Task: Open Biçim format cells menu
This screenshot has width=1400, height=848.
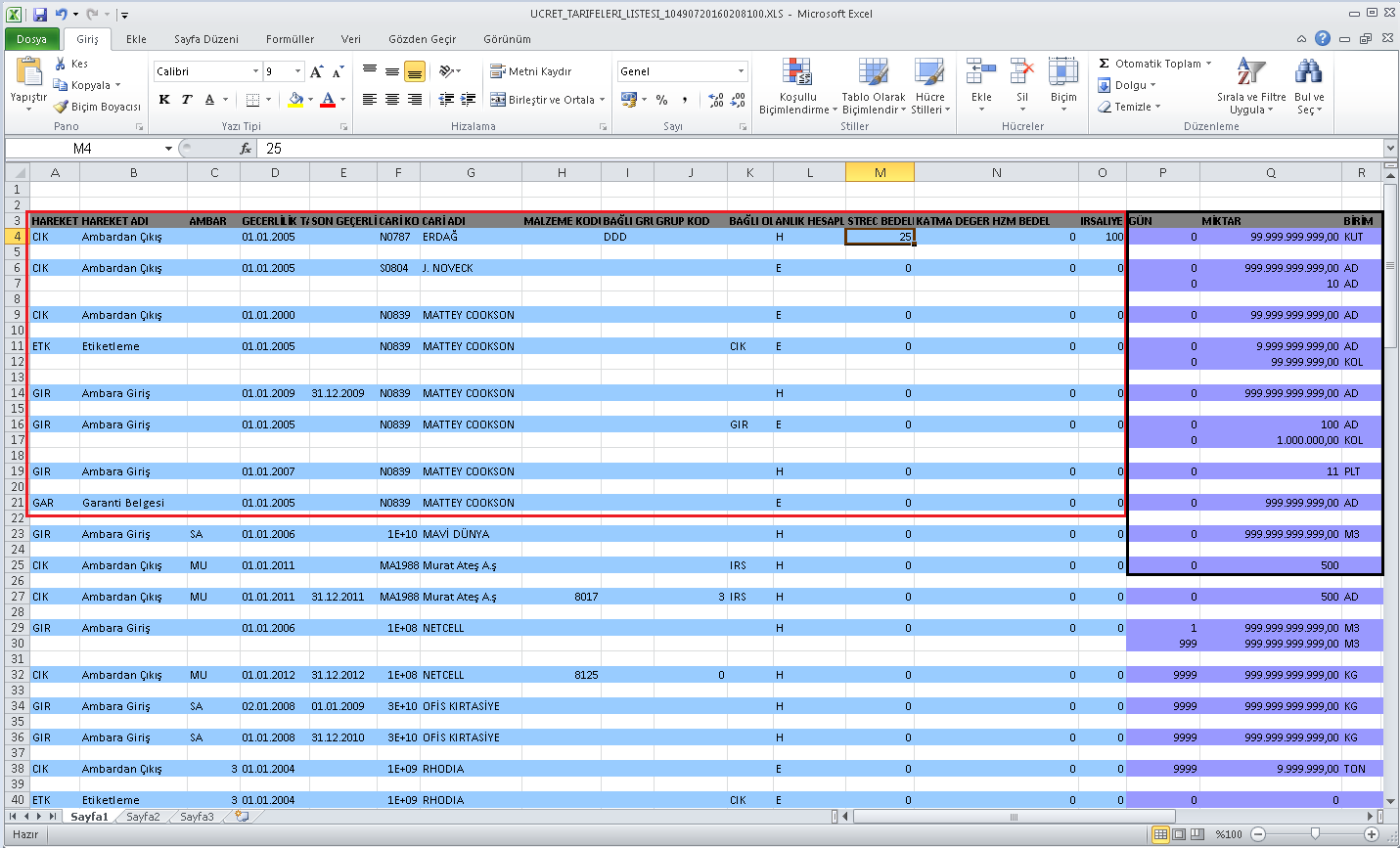Action: (x=1063, y=86)
